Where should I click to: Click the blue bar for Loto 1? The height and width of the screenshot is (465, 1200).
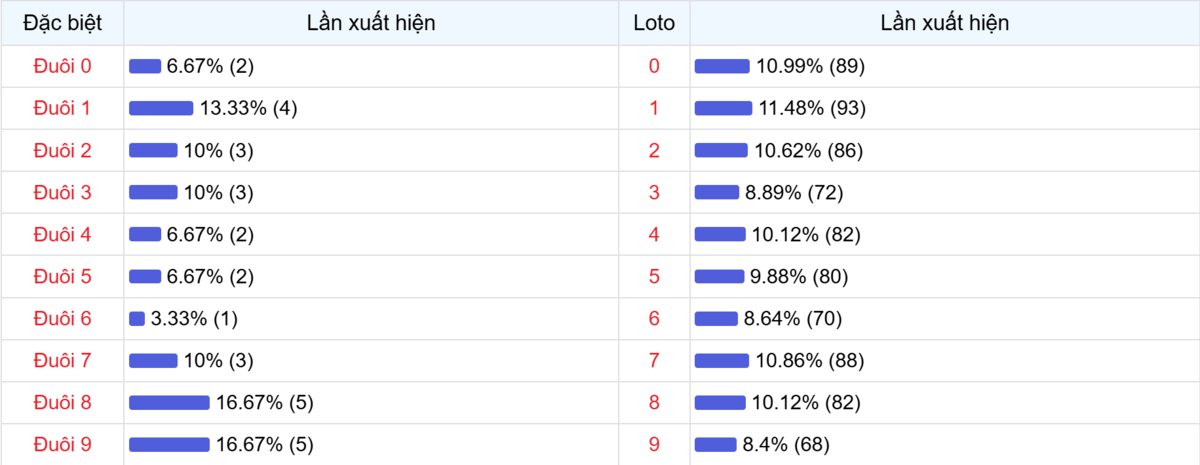[x=723, y=108]
